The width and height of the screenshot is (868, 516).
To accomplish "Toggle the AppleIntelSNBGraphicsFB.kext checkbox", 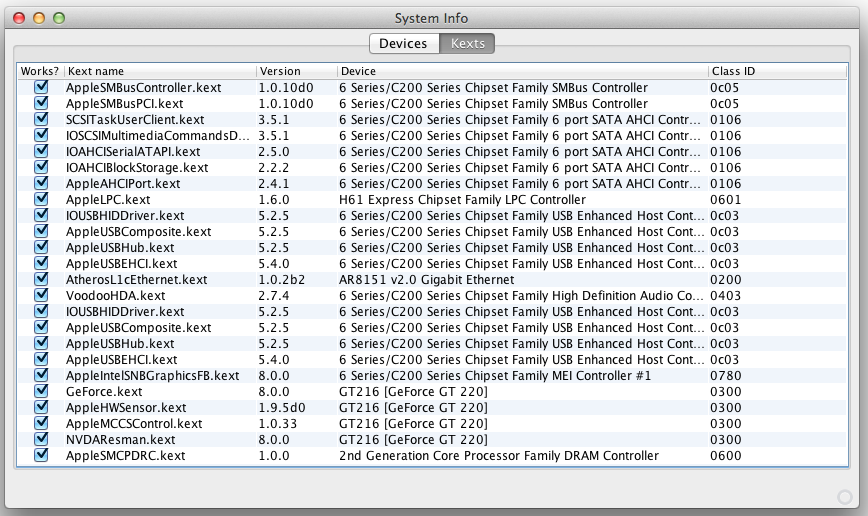I will click(x=41, y=375).
